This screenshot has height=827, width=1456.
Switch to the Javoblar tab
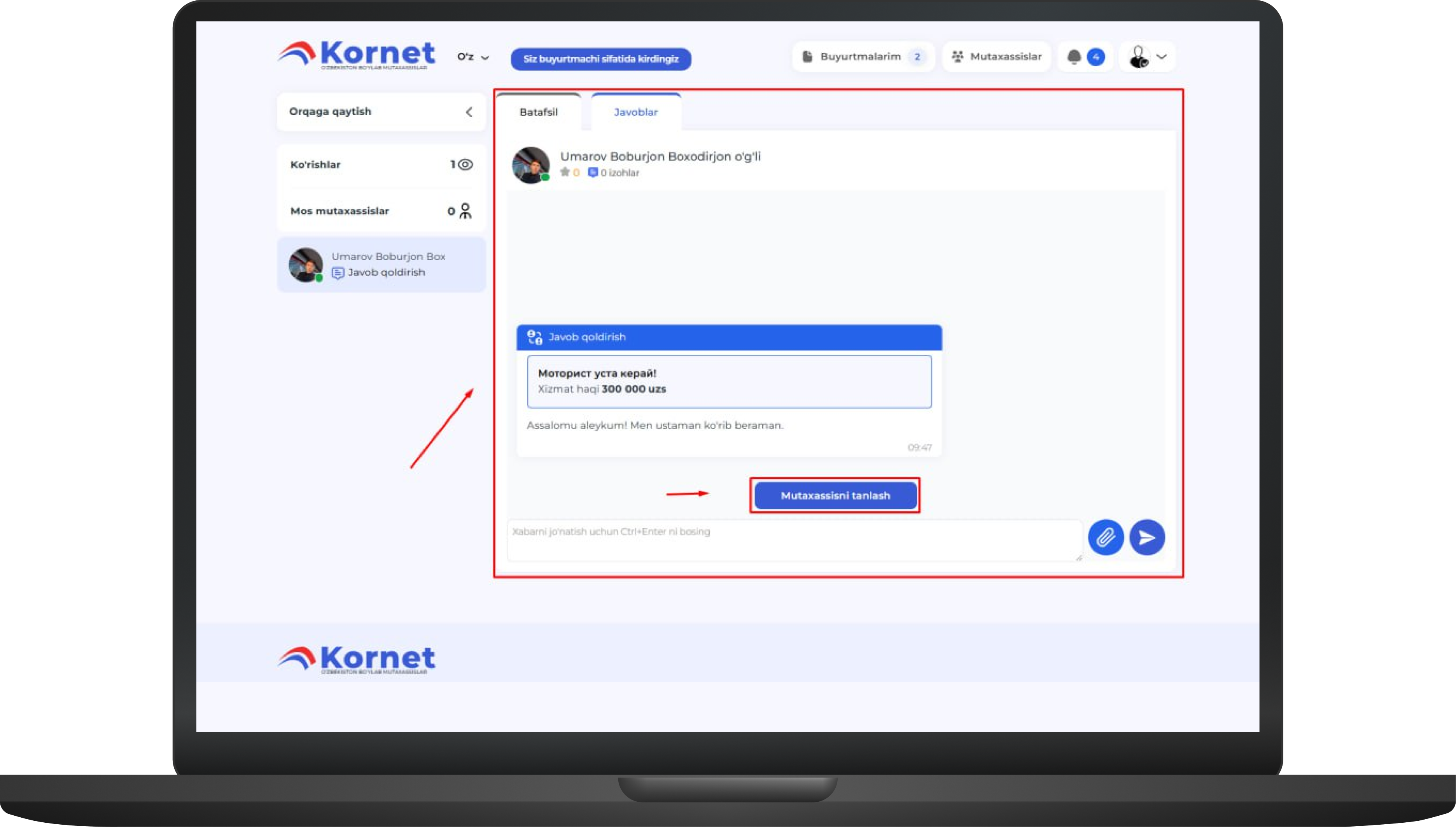pos(635,112)
